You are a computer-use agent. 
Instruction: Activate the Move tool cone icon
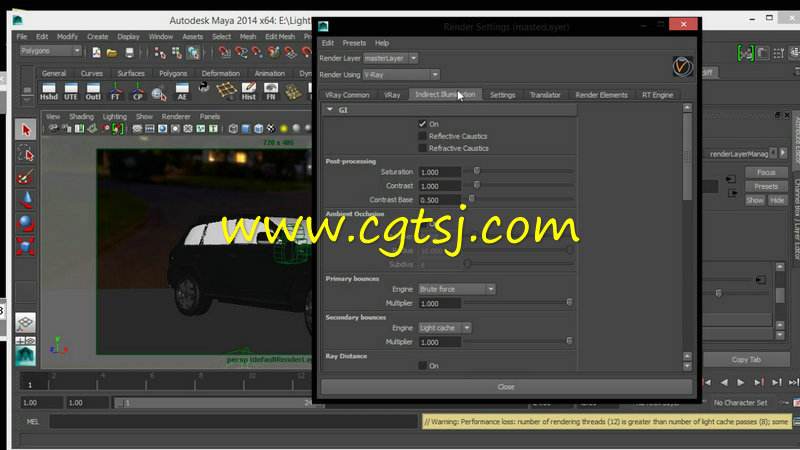(26, 200)
